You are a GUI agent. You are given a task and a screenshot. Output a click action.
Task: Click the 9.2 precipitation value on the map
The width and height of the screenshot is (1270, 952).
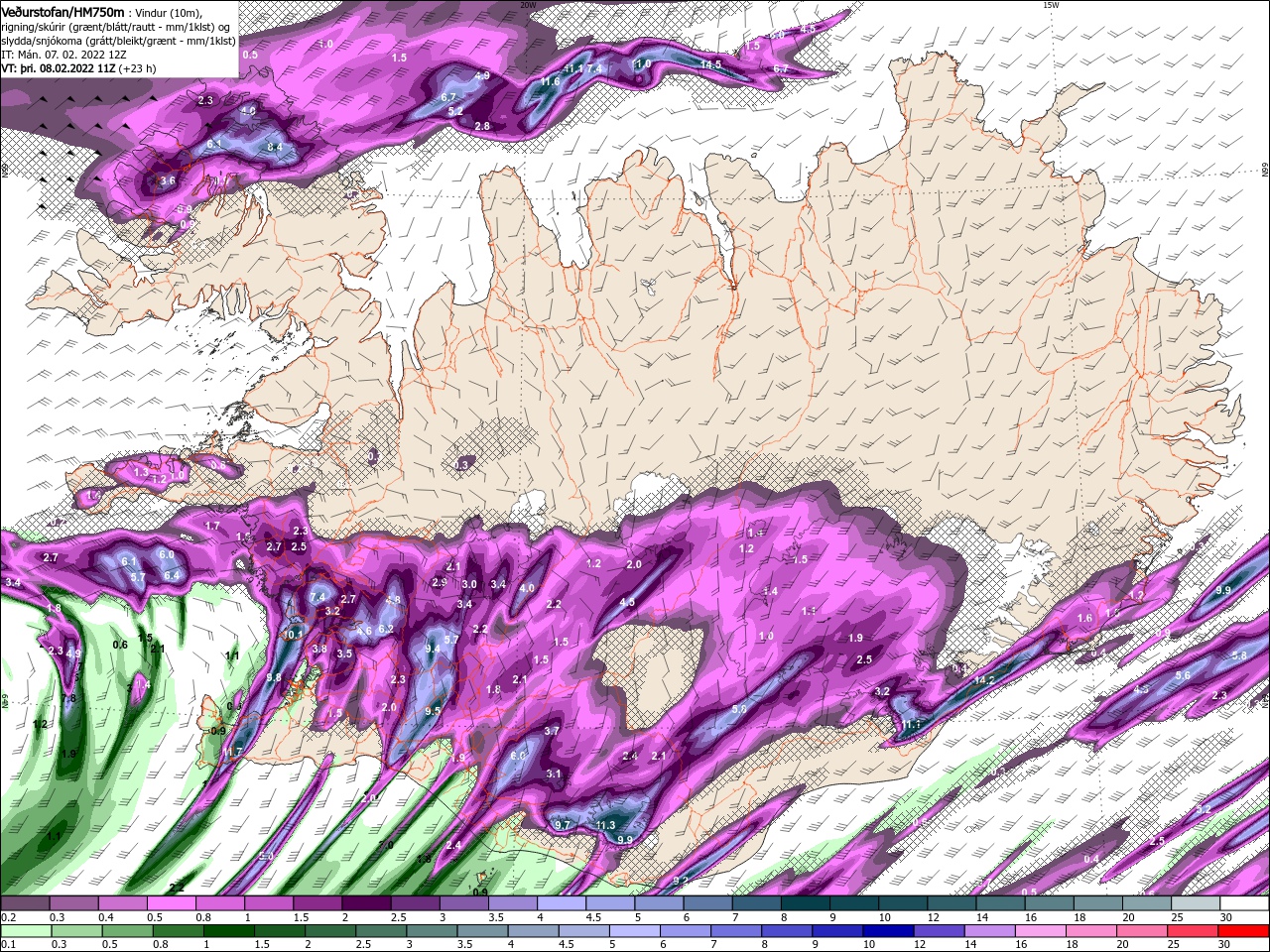(x=681, y=881)
